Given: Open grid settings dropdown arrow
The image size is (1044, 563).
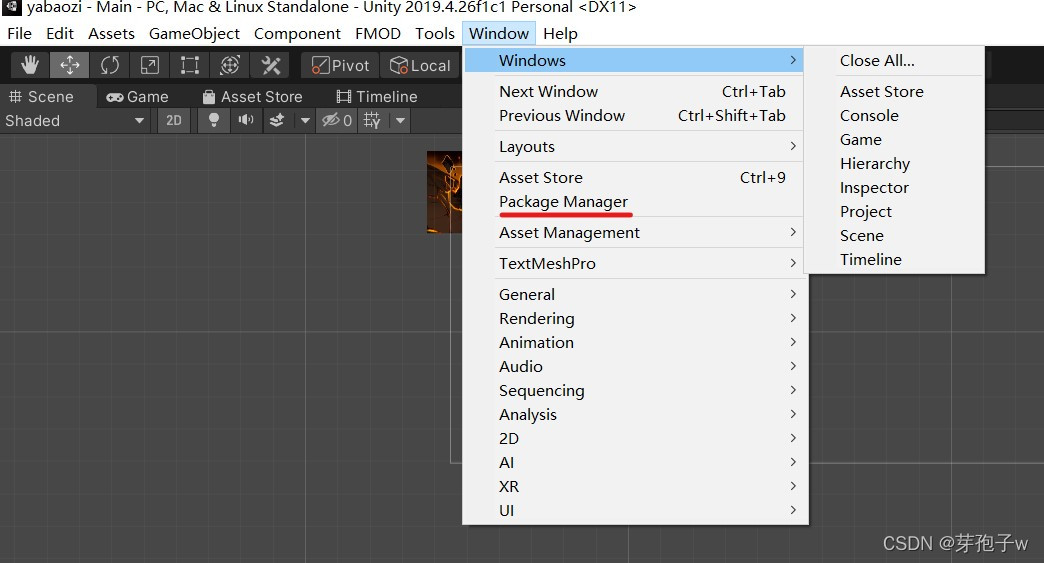Looking at the screenshot, I should click(x=400, y=120).
